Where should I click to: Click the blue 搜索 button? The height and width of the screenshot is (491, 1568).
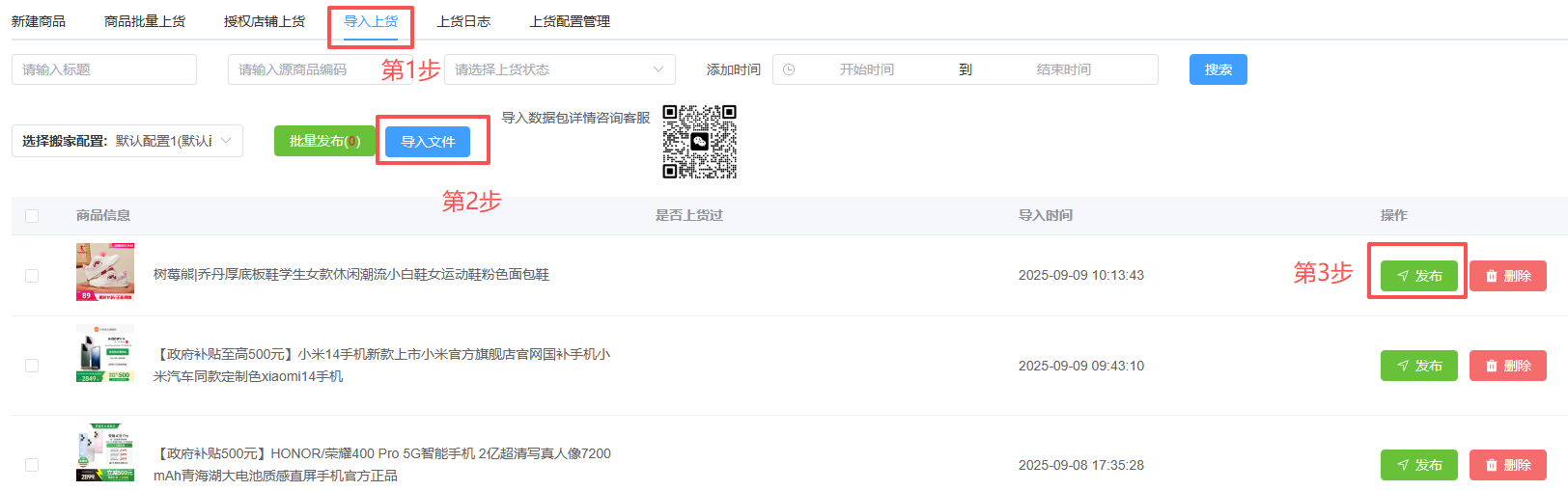click(x=1218, y=69)
